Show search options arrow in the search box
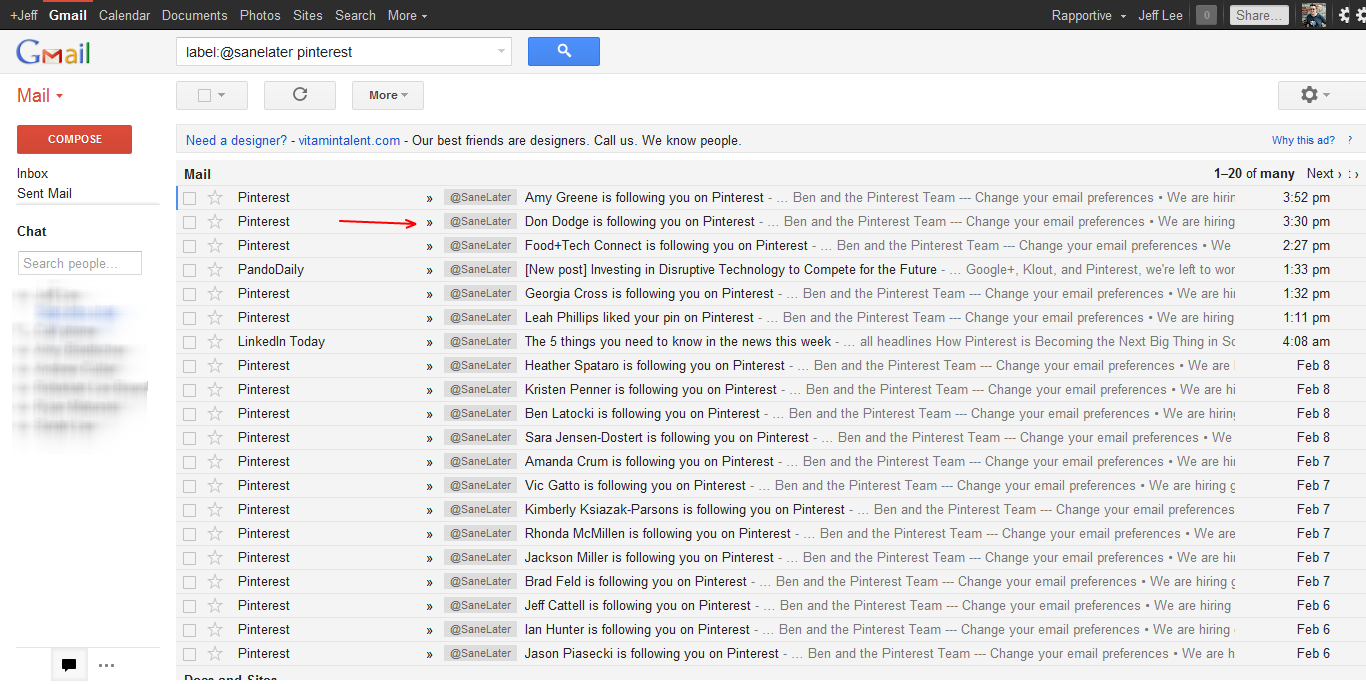This screenshot has height=684, width=1366. click(501, 52)
